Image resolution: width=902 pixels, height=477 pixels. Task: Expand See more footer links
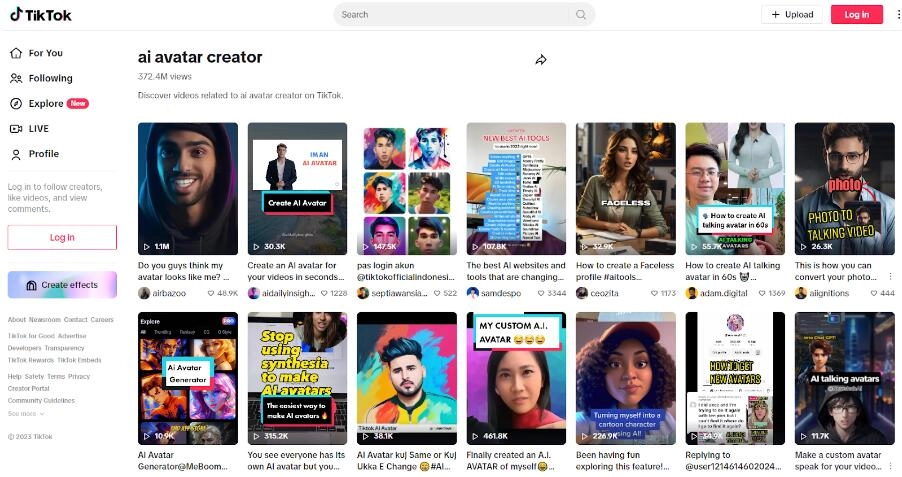[x=26, y=413]
